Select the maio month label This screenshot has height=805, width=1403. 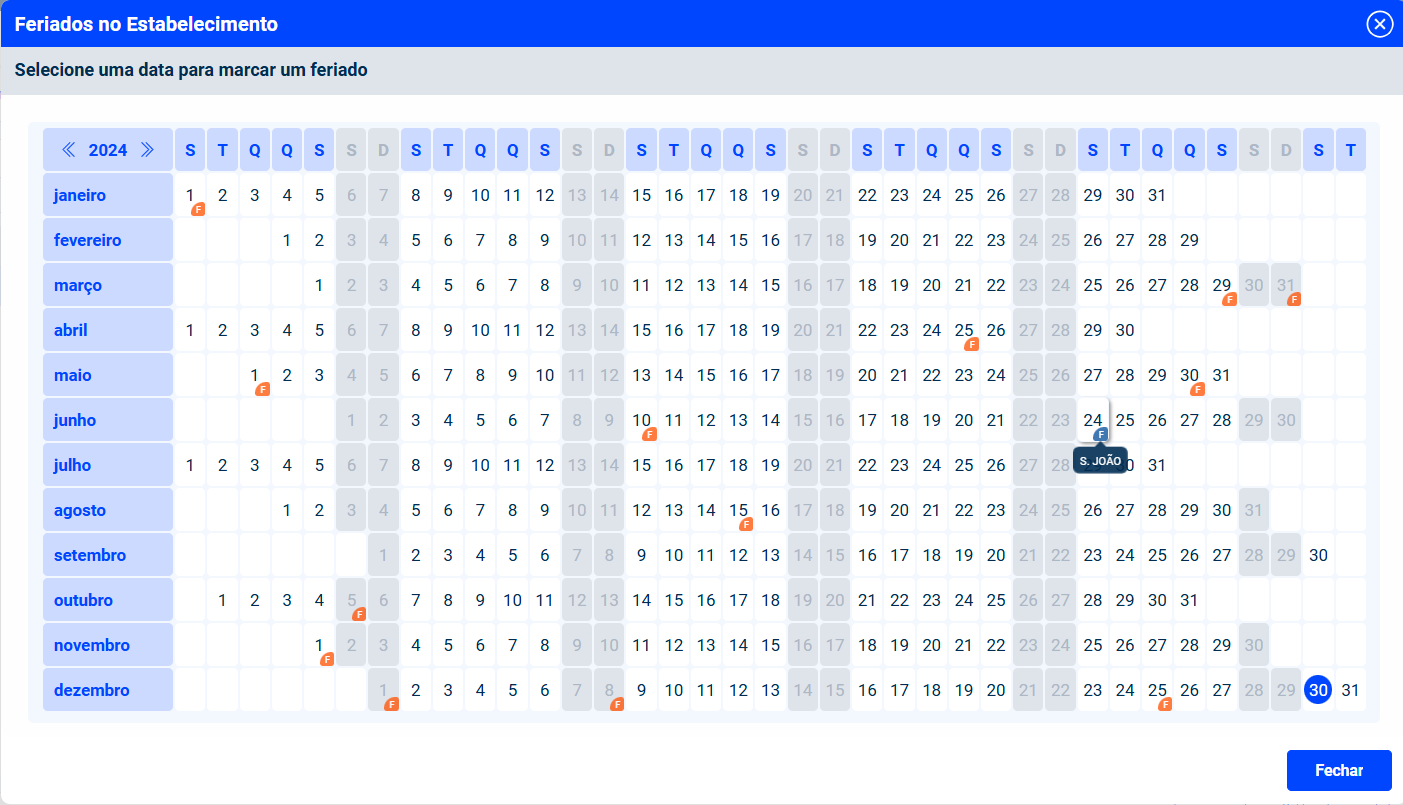(108, 375)
